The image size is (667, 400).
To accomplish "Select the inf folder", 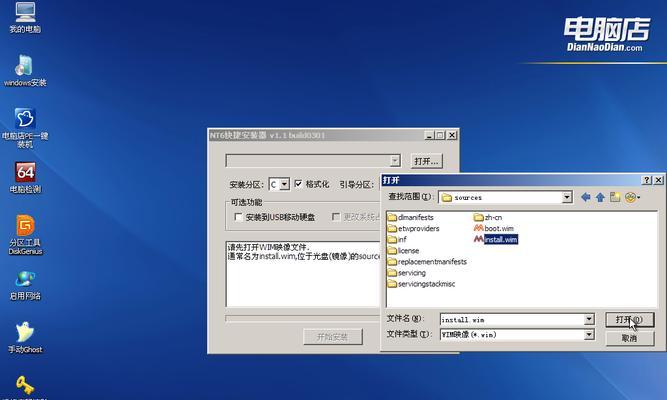I will (397, 240).
